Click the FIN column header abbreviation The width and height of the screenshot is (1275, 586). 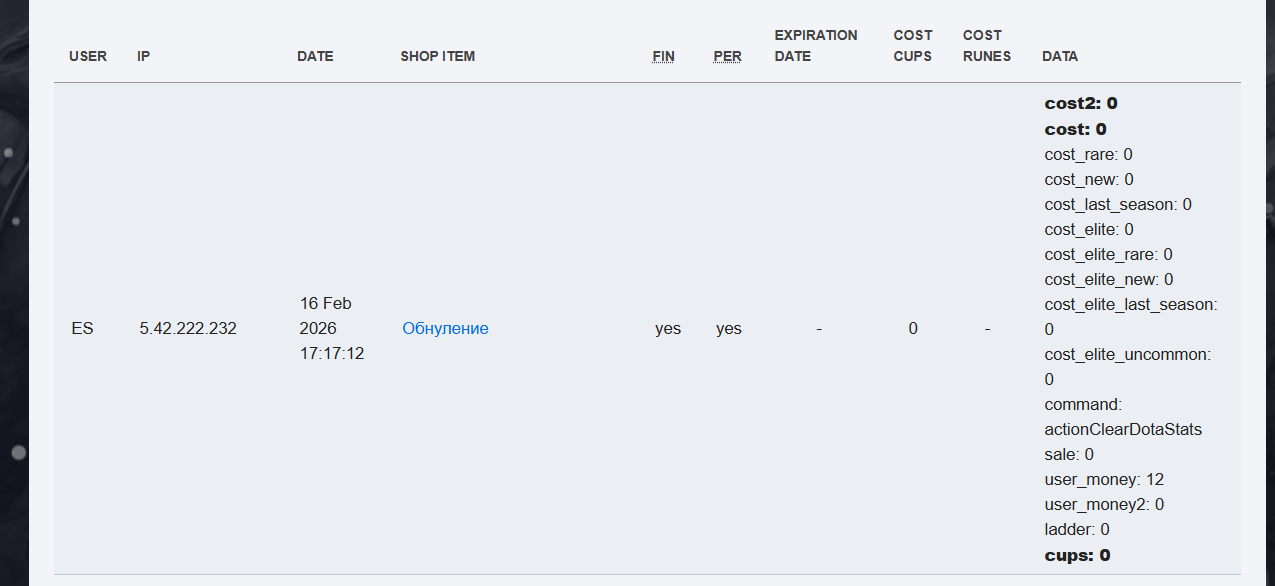pyautogui.click(x=663, y=56)
